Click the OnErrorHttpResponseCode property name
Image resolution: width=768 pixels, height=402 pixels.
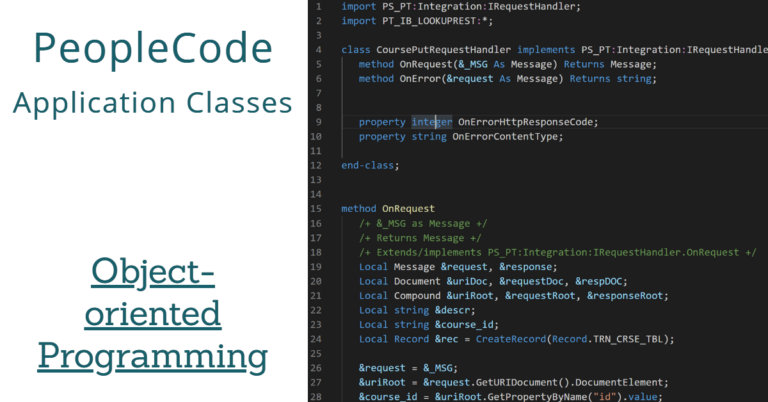point(525,122)
